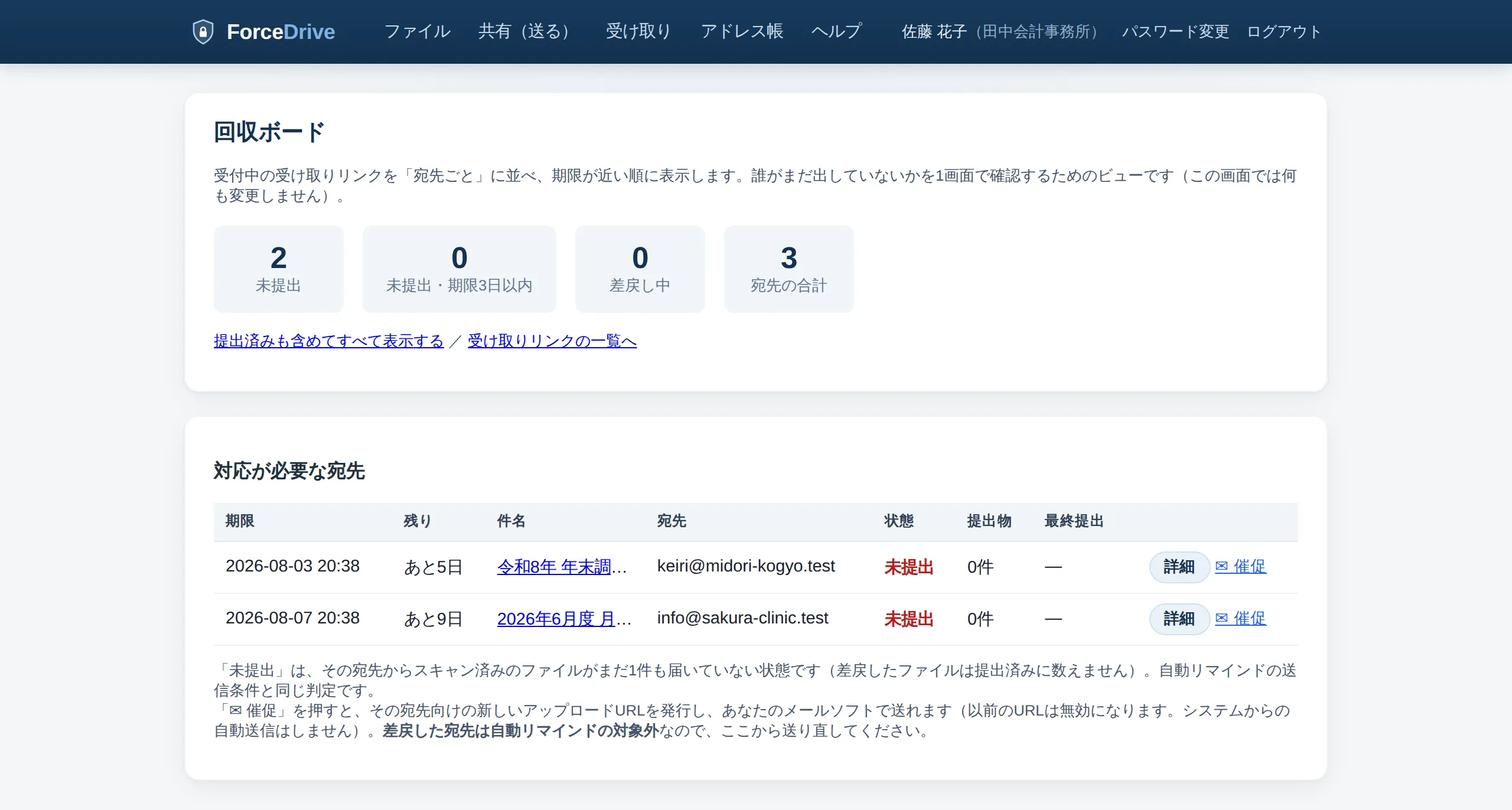The image size is (1512, 810).
Task: Select the 未提出・期限3日以内 card
Action: [460, 269]
